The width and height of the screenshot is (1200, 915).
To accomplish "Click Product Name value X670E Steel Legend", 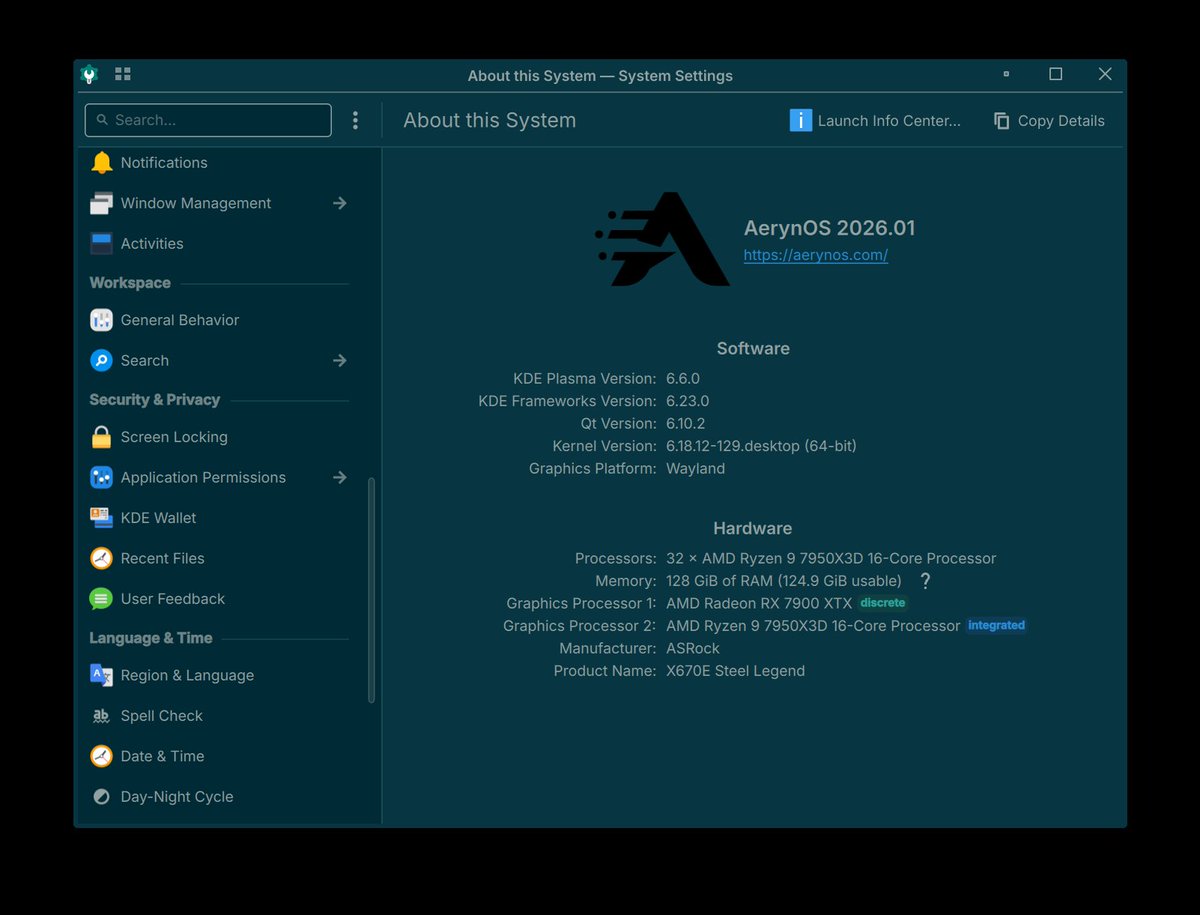I will 736,671.
